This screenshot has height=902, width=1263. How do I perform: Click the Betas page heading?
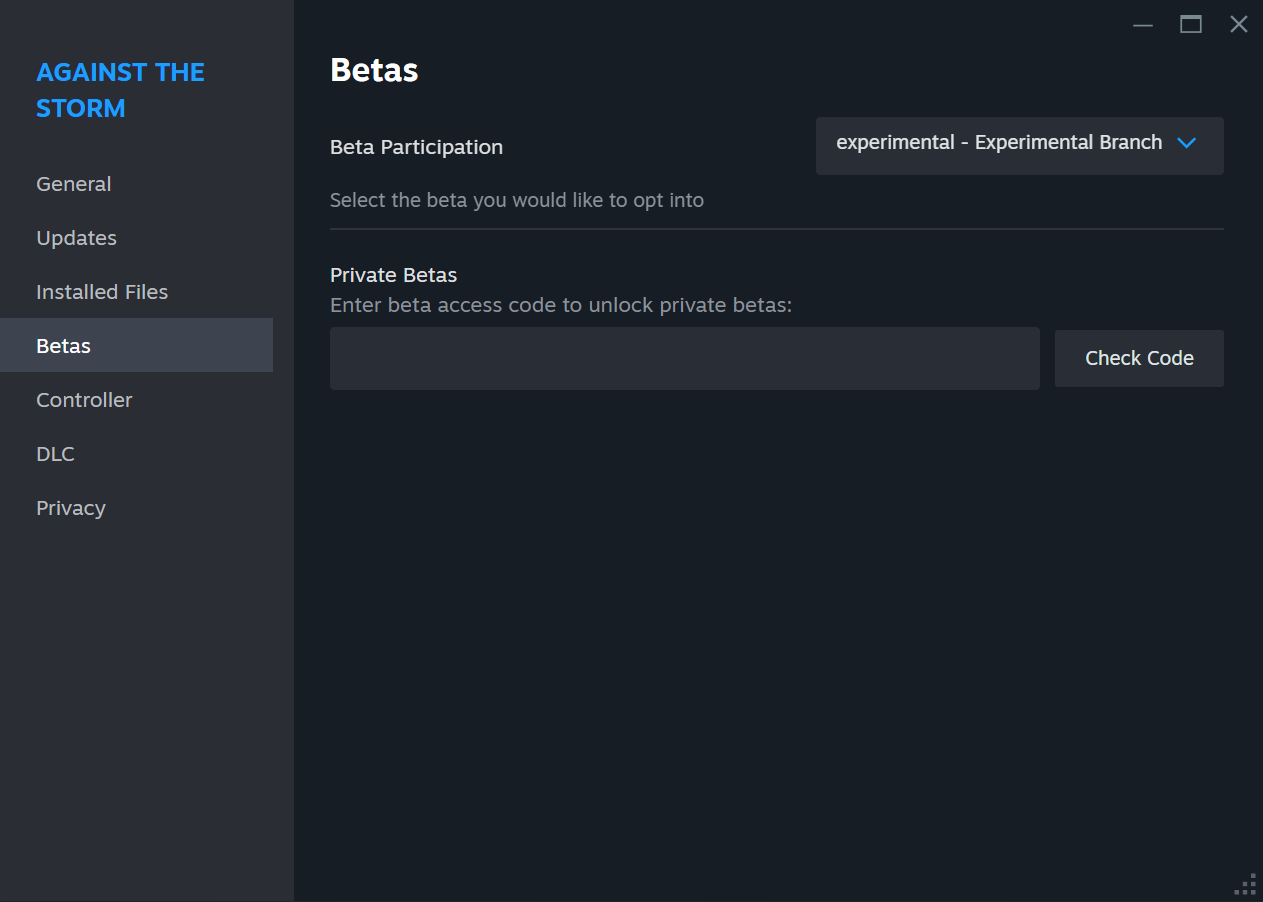tap(374, 70)
